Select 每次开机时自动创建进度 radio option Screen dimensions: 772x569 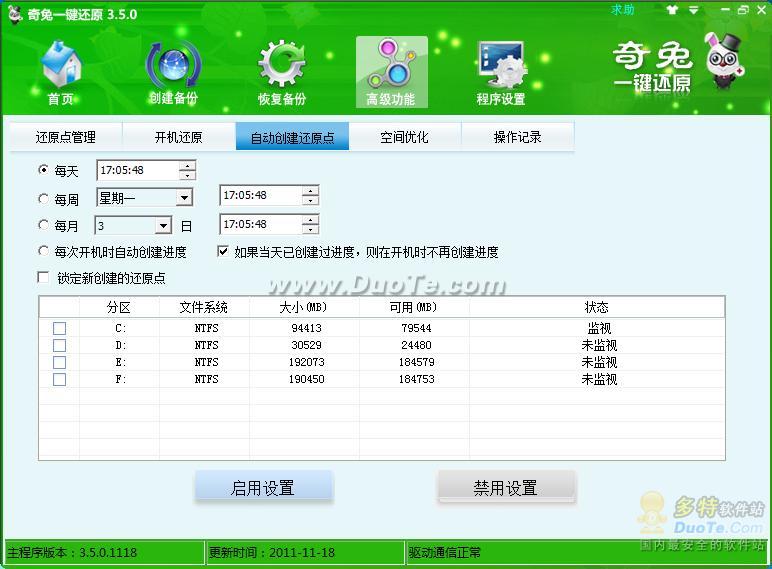(43, 252)
